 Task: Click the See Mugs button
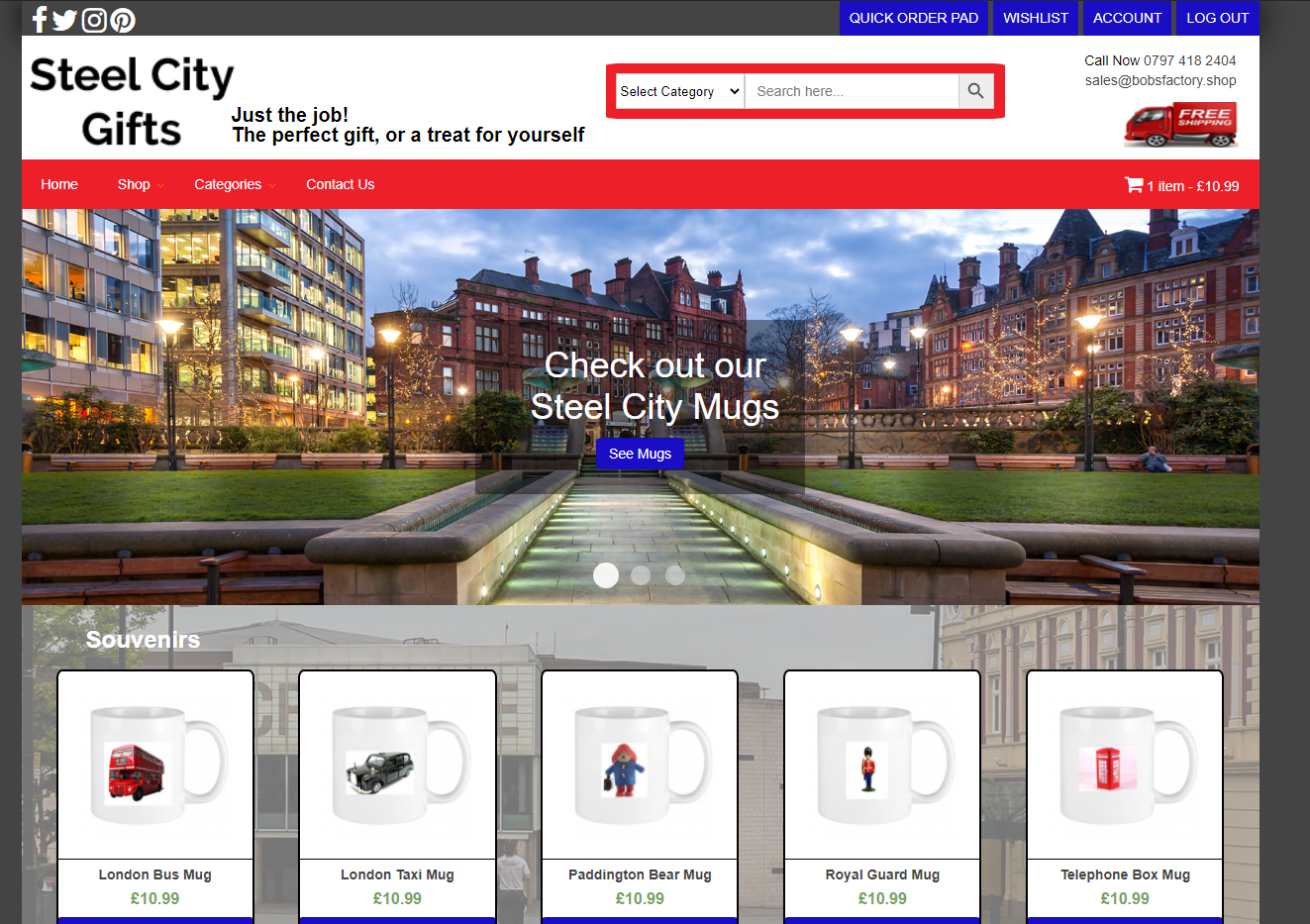(x=640, y=454)
